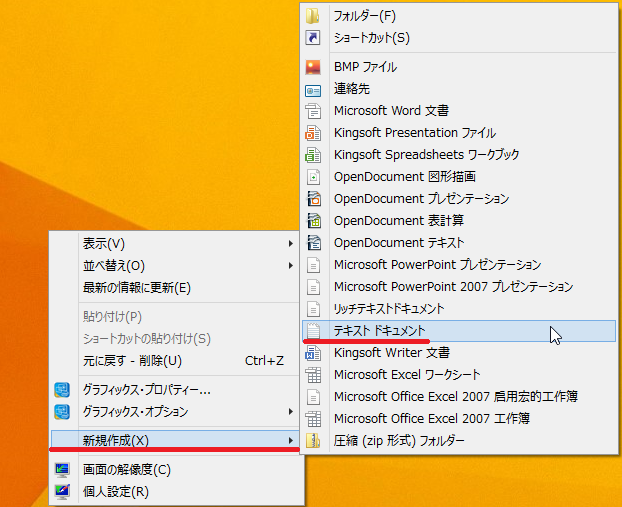Select リッチテキストドキュメント entry text
Image resolution: width=622 pixels, height=507 pixels.
(389, 309)
